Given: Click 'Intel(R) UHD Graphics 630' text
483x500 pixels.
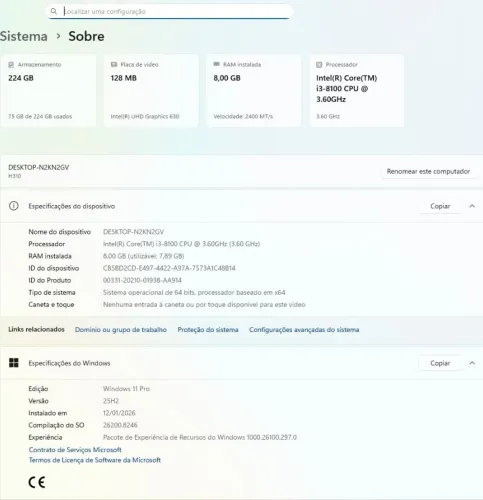Looking at the screenshot, I should (x=145, y=116).
